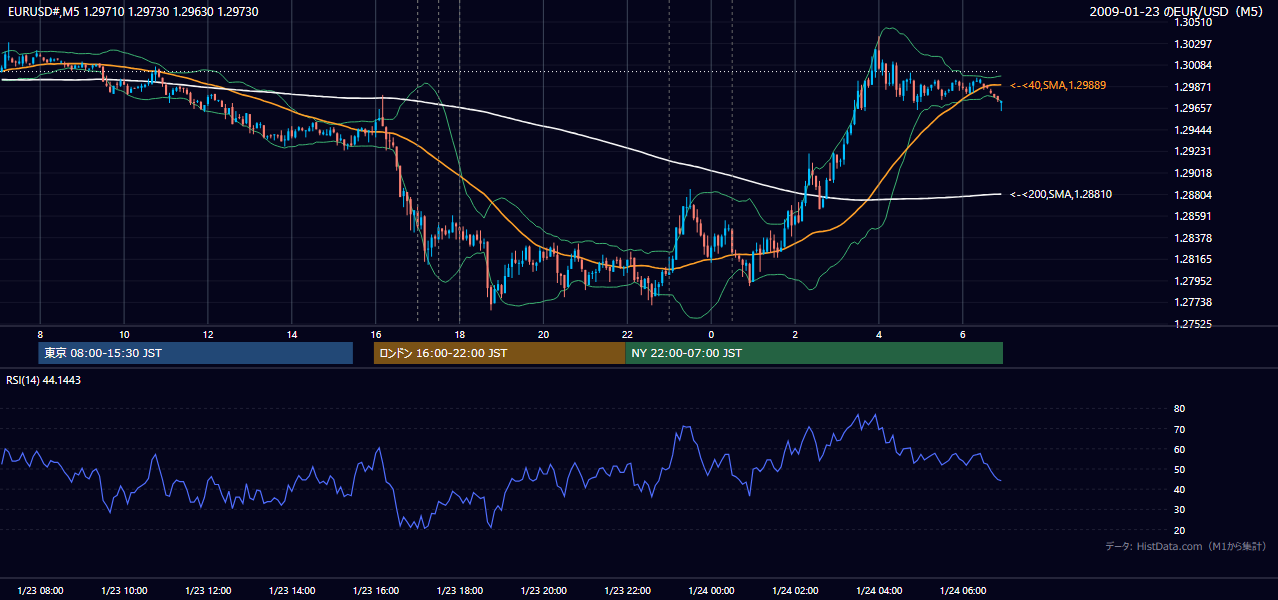This screenshot has height=600, width=1278.
Task: Click the 1/23 18:00 time label
Action: (459, 591)
